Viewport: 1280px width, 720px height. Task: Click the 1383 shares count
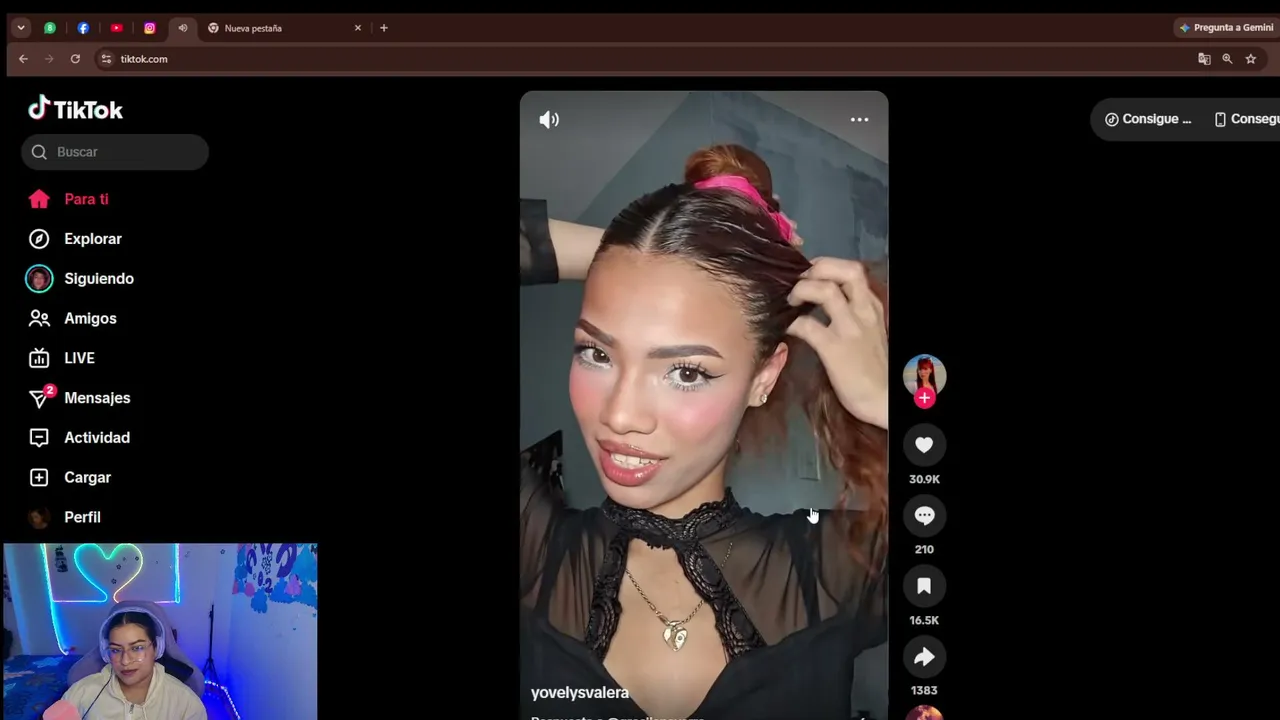click(x=924, y=690)
